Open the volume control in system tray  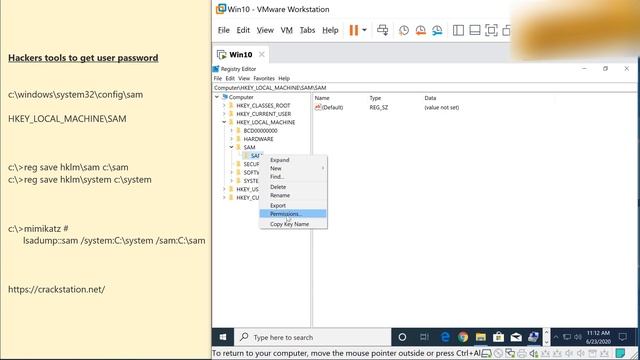pyautogui.click(x=578, y=337)
